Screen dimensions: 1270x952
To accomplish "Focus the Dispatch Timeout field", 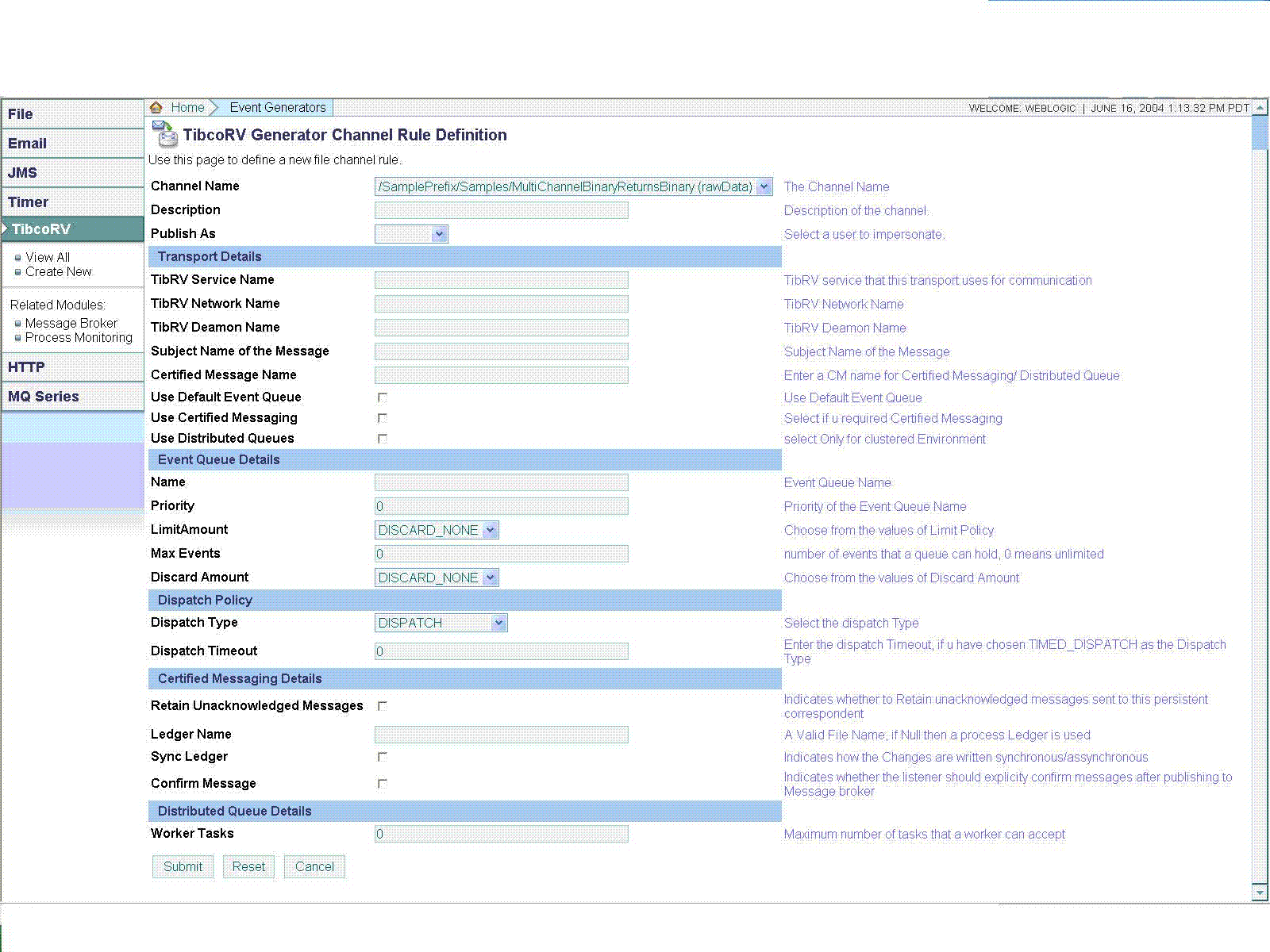I will point(502,651).
